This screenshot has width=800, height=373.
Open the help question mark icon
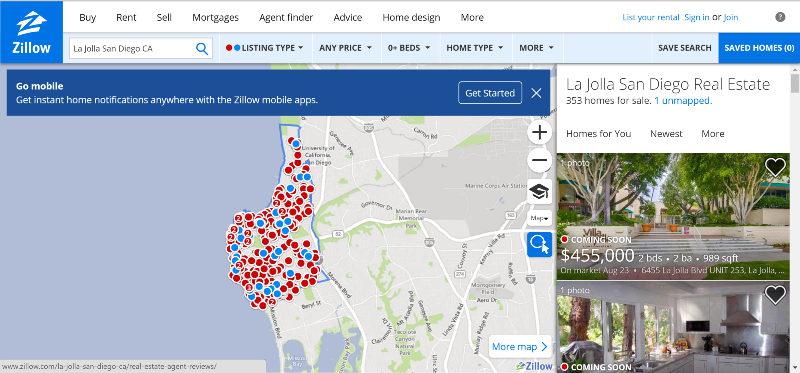(780, 17)
